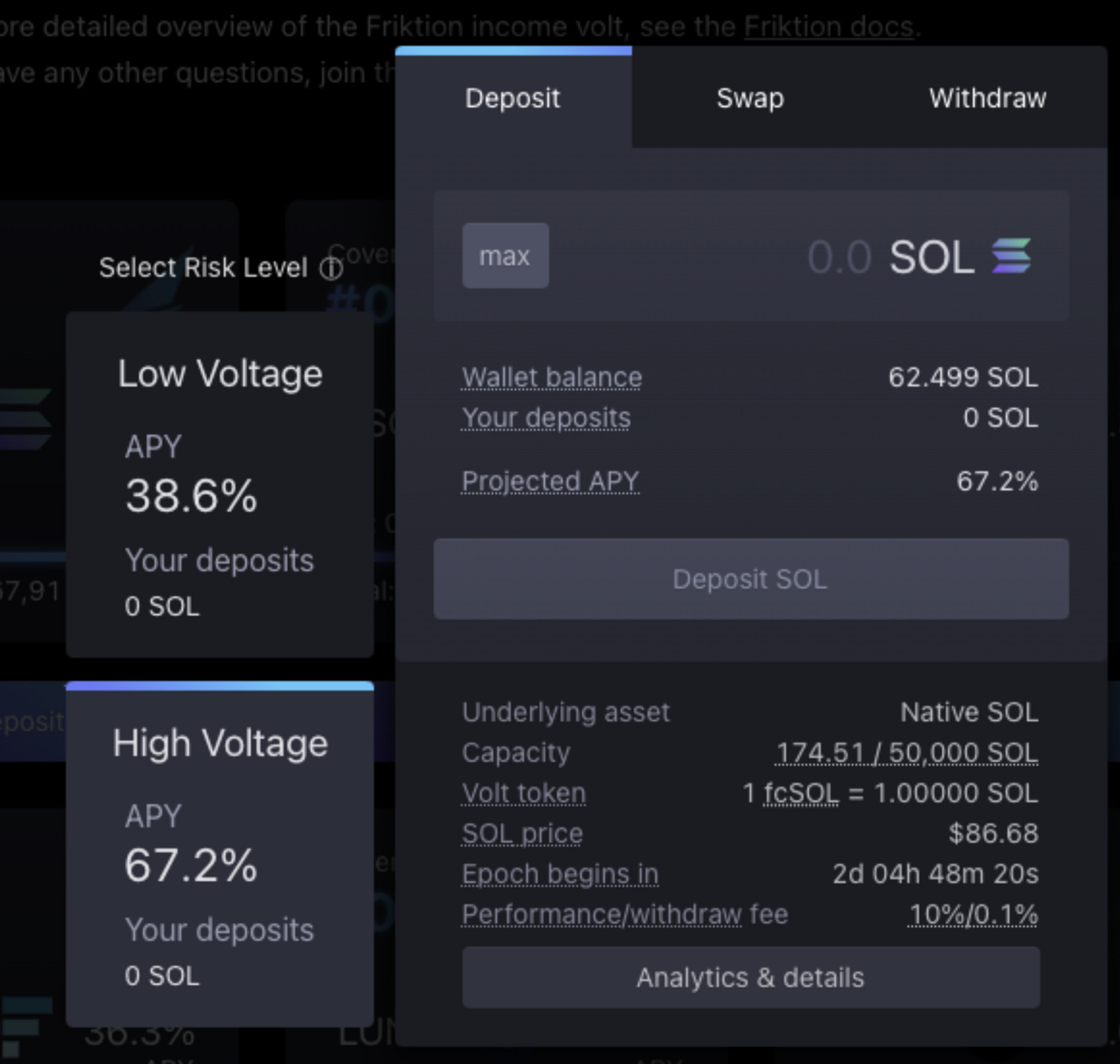The image size is (1120, 1064).
Task: Click the Select Risk Level heading
Action: click(203, 267)
